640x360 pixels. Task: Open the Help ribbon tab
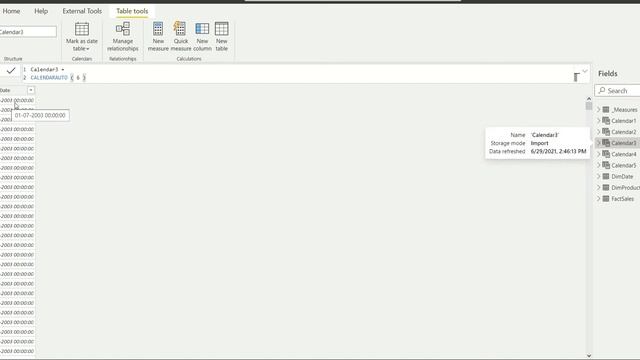41,11
